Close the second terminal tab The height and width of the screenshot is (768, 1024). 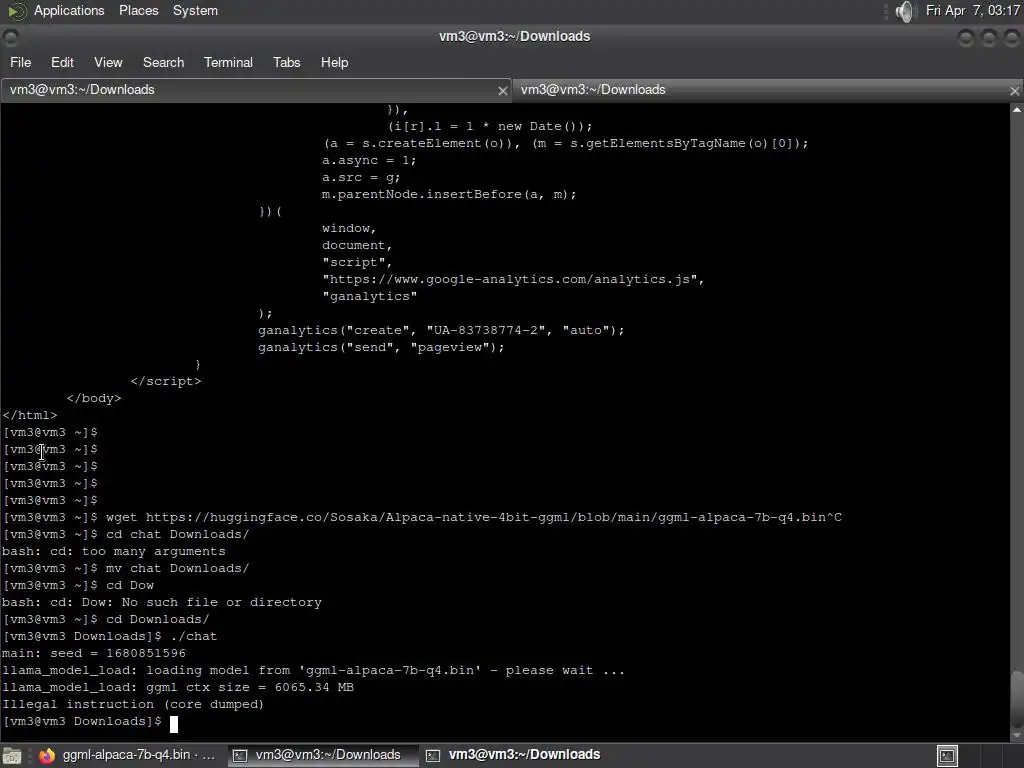pyautogui.click(x=1014, y=91)
